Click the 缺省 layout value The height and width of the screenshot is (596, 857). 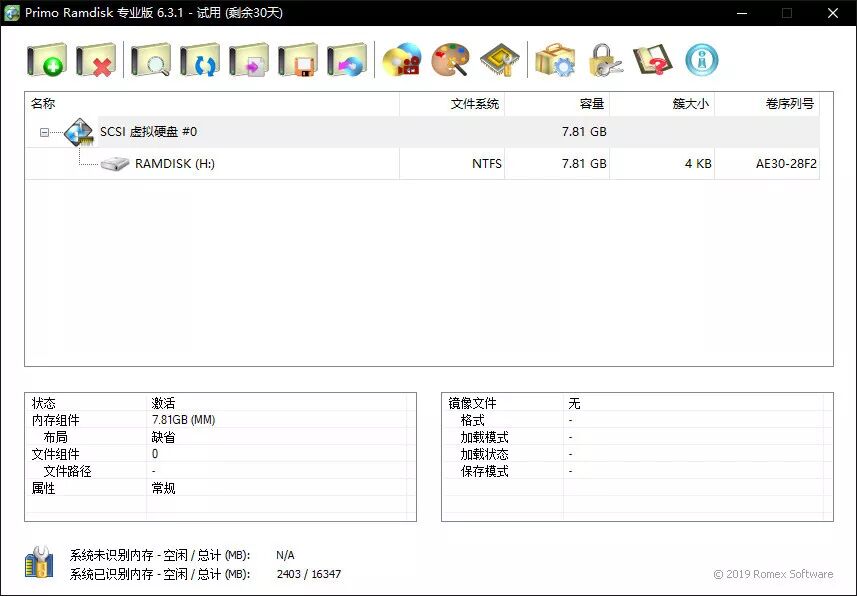[x=163, y=437]
